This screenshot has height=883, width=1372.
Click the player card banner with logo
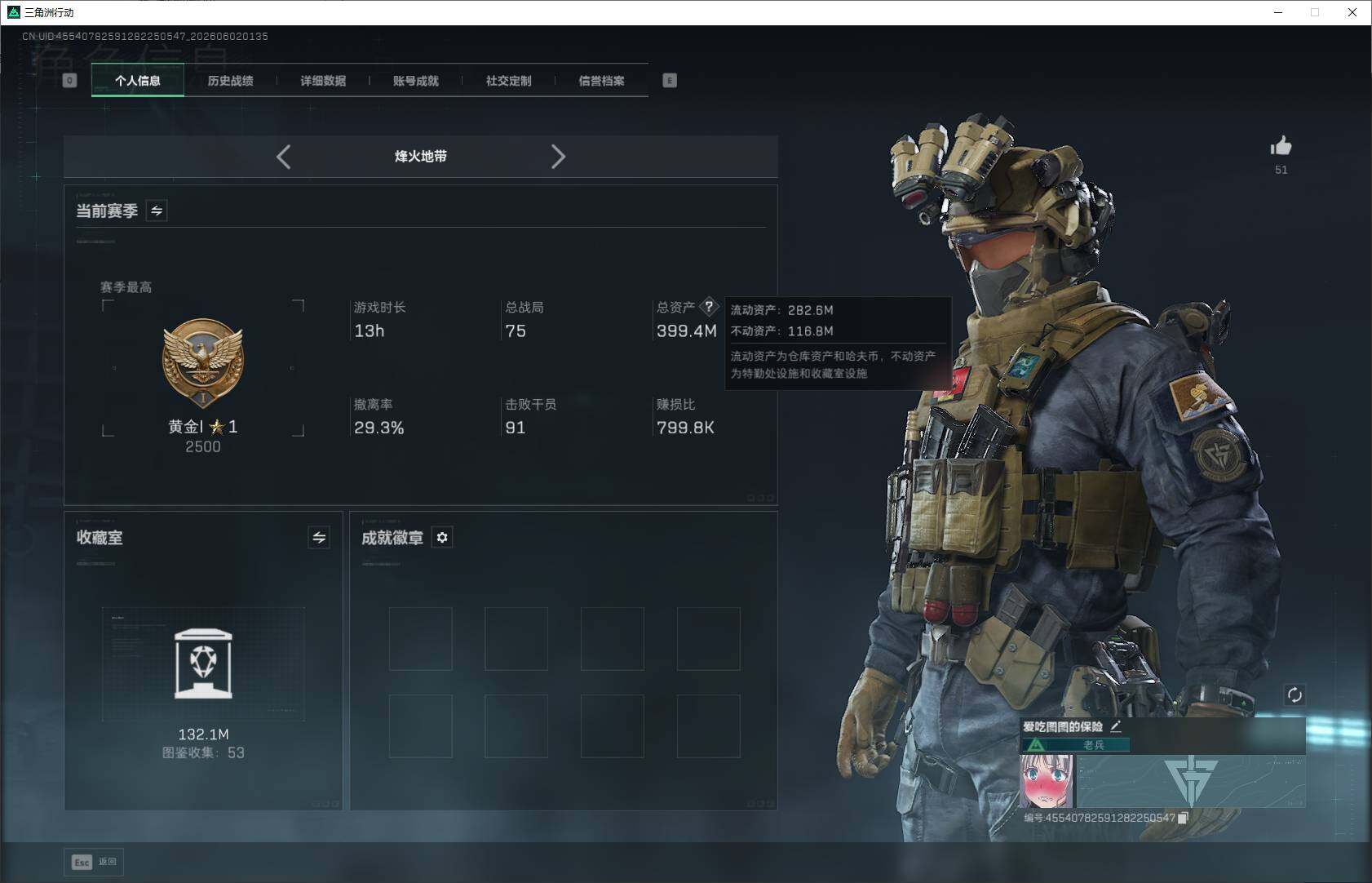pos(1191,781)
